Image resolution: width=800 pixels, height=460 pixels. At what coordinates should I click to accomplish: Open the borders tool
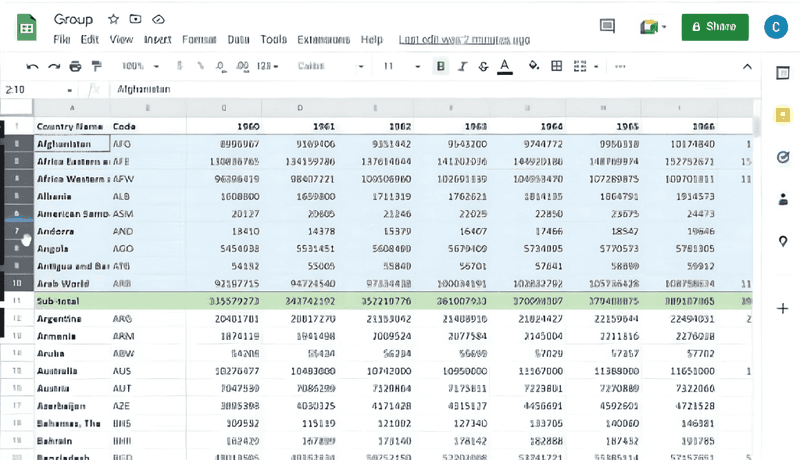(x=557, y=66)
